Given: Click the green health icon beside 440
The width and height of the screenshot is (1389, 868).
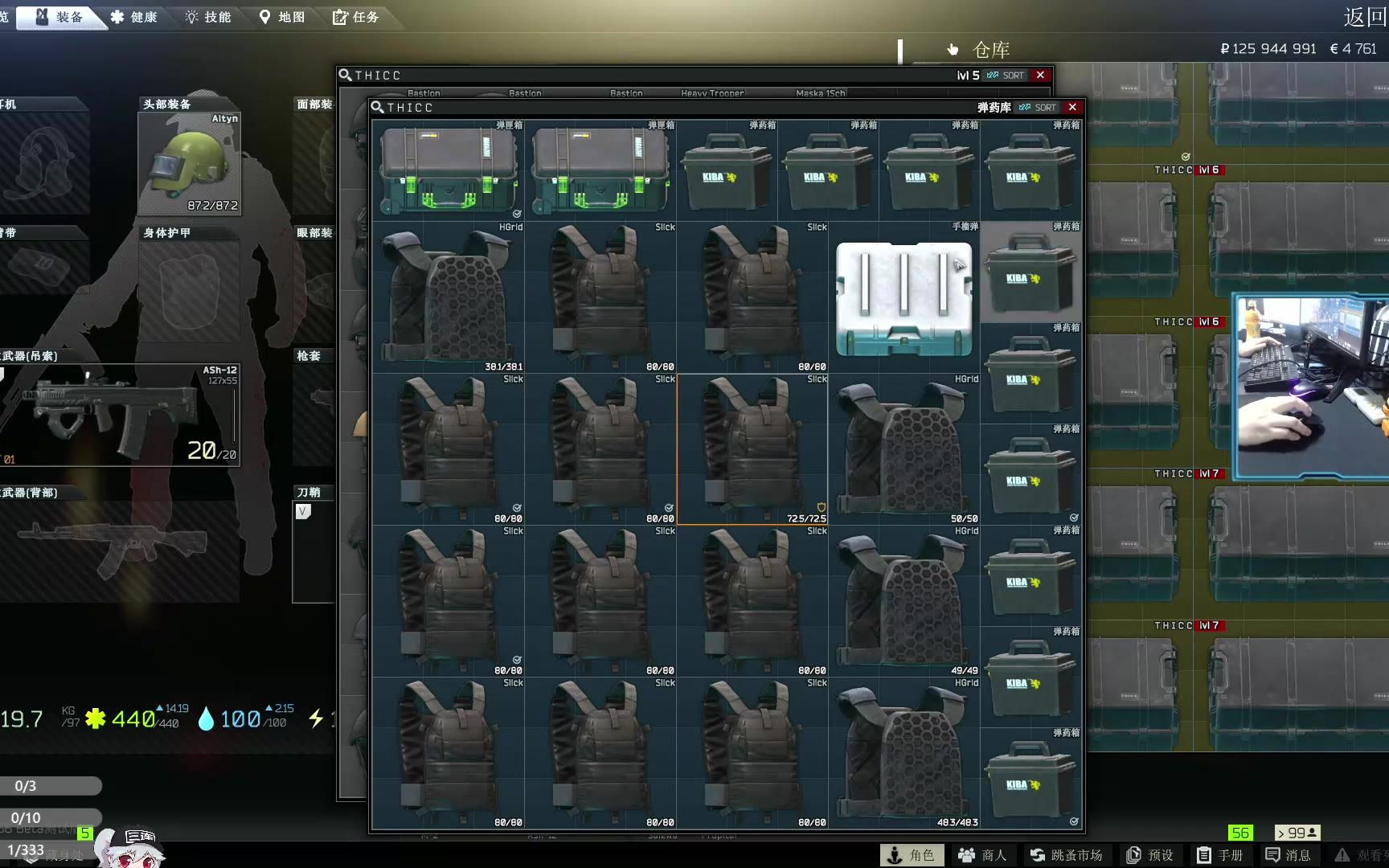Looking at the screenshot, I should click(96, 718).
